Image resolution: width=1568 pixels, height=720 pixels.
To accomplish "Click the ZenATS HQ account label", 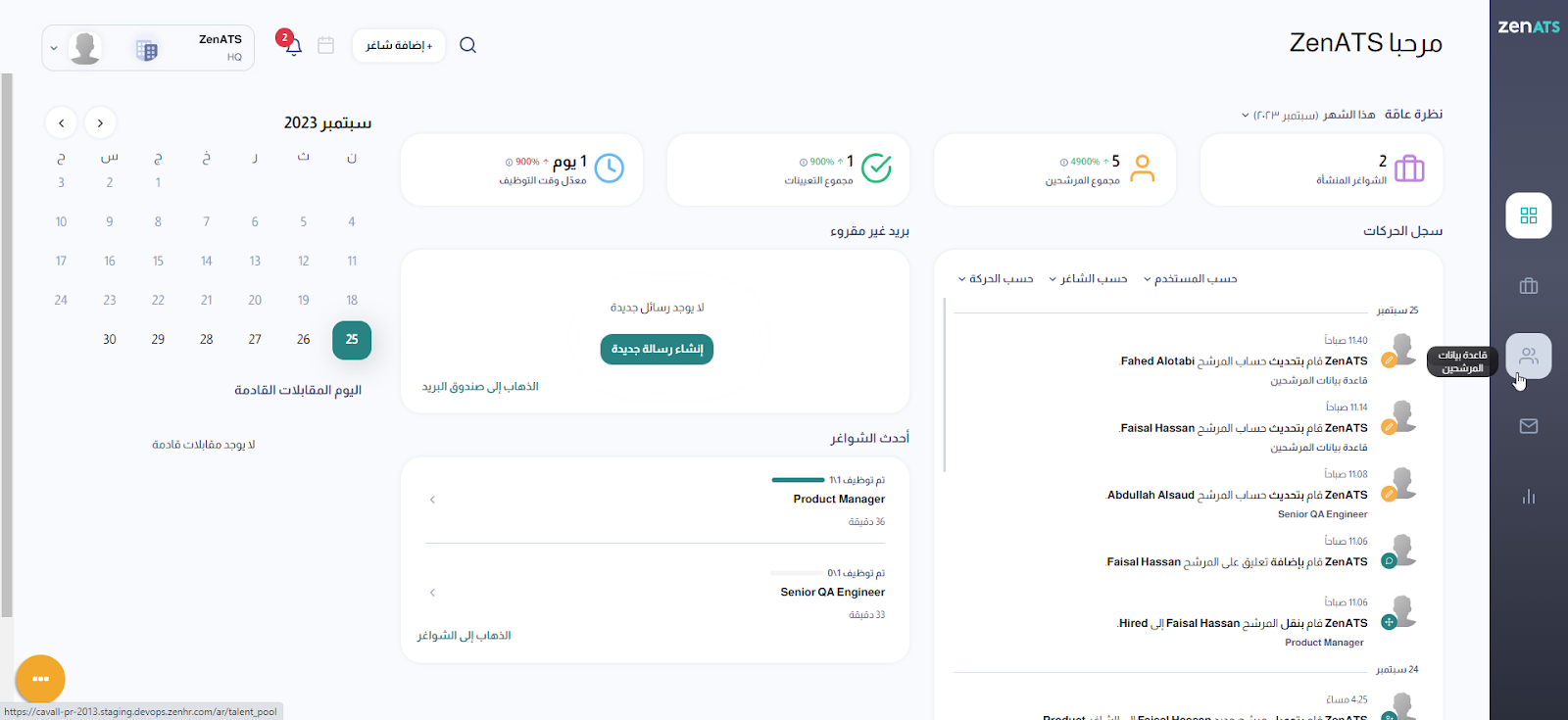I will click(x=220, y=48).
